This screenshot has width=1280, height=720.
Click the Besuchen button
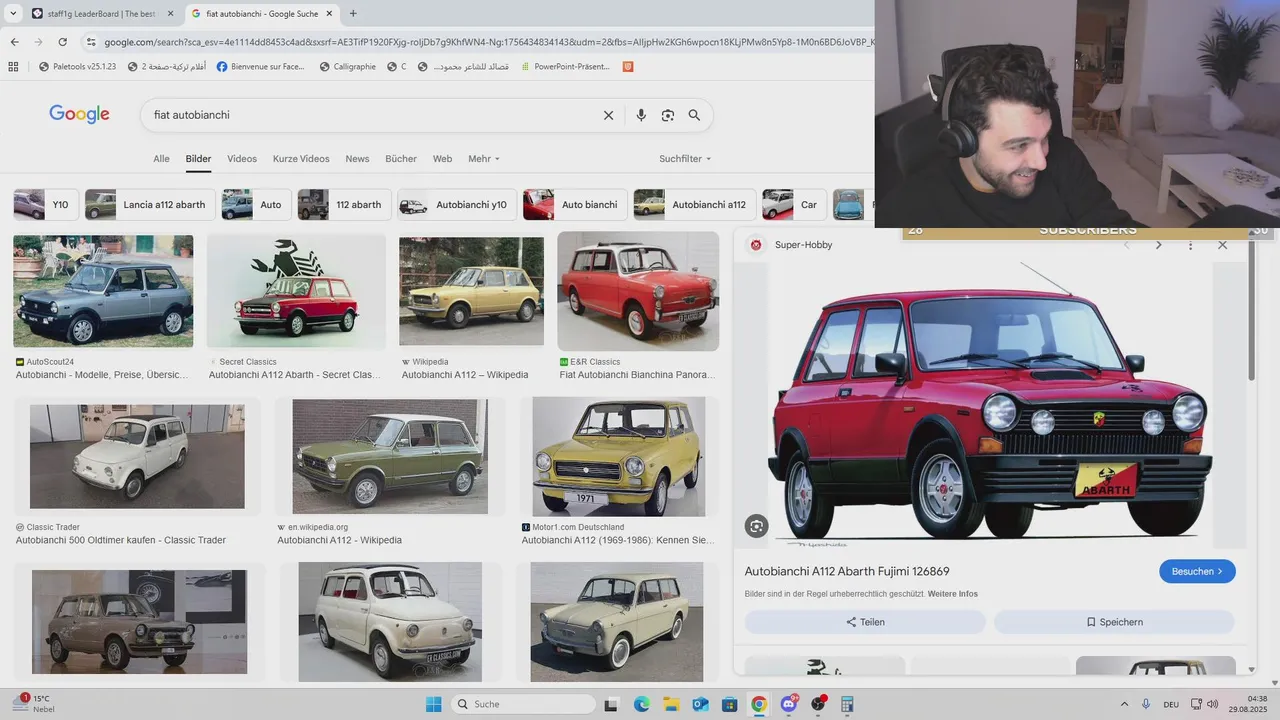click(1197, 571)
